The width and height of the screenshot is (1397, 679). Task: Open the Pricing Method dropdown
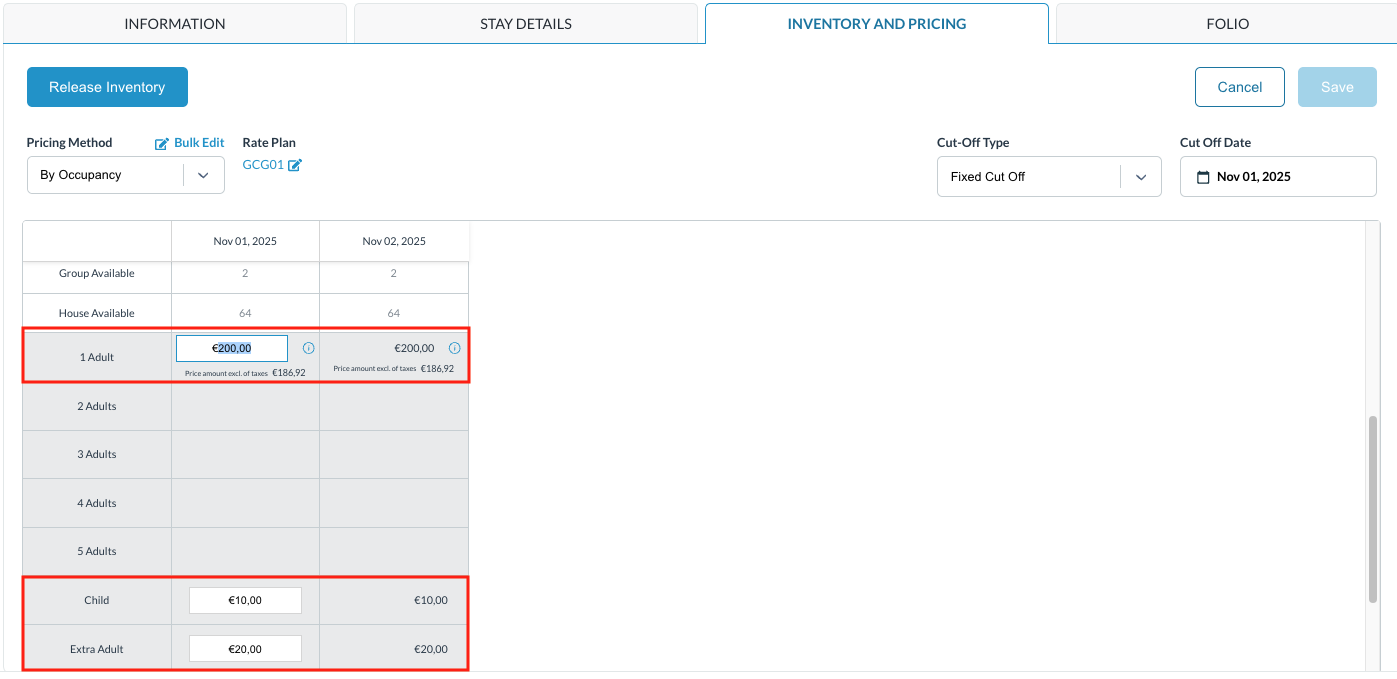[203, 175]
